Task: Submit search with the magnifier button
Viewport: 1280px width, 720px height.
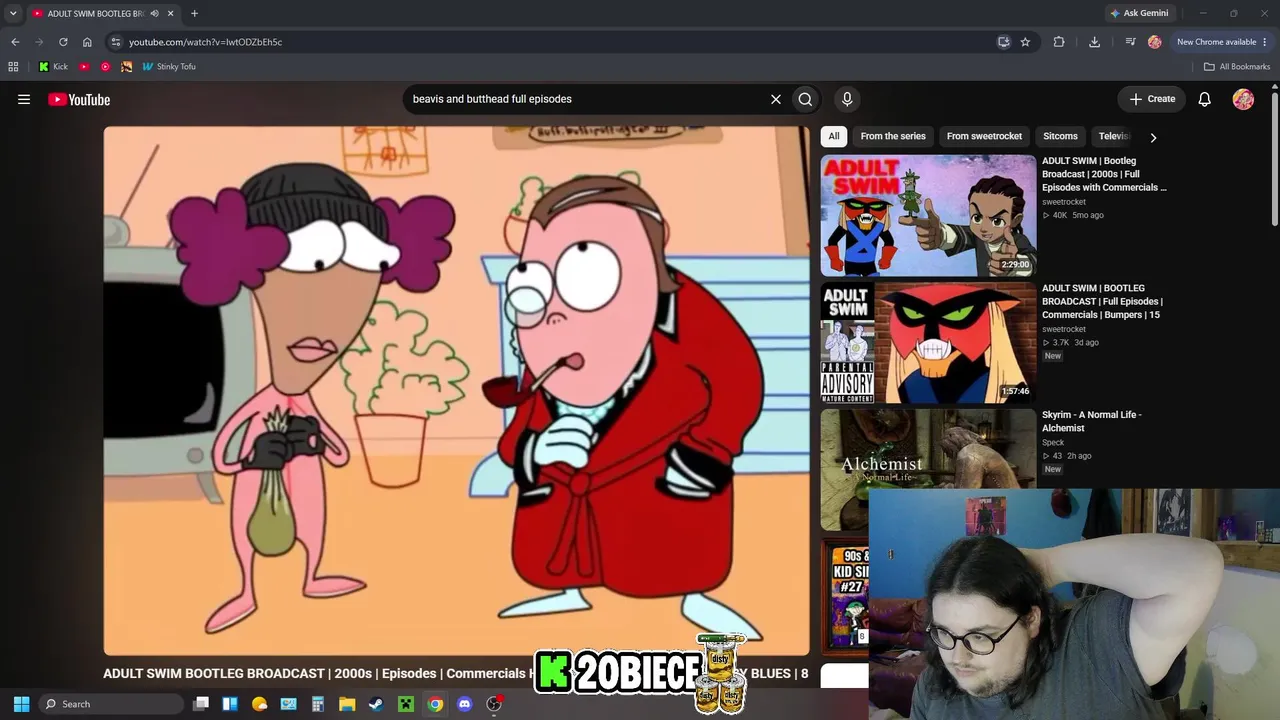Action: pos(805,99)
